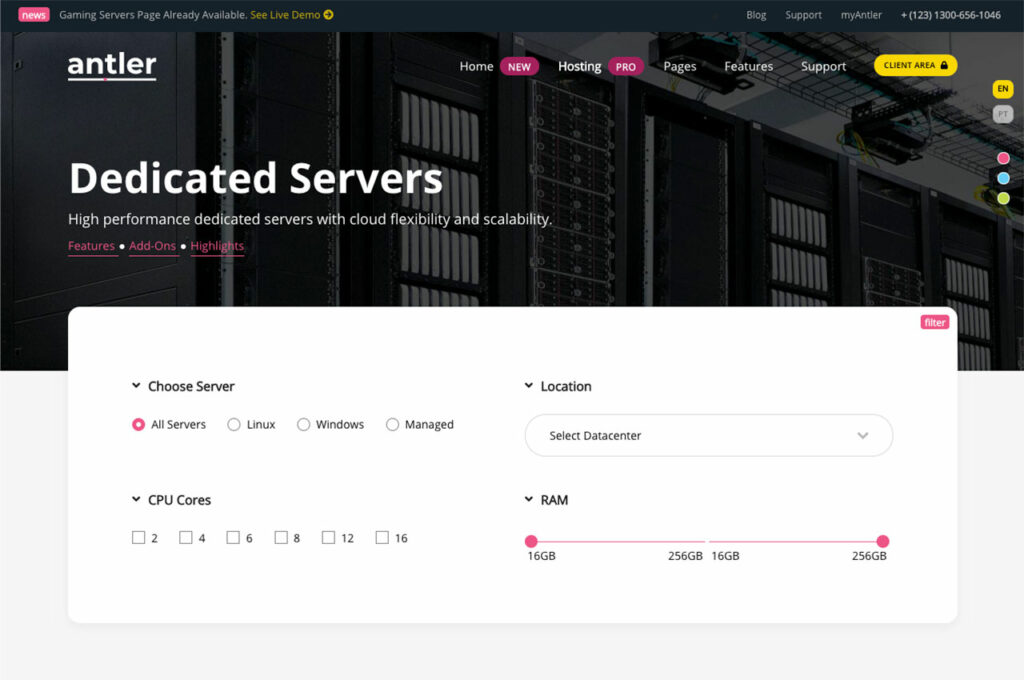Viewport: 1024px width, 680px height.
Task: Open Client Area with lock icon
Action: pyautogui.click(x=915, y=65)
